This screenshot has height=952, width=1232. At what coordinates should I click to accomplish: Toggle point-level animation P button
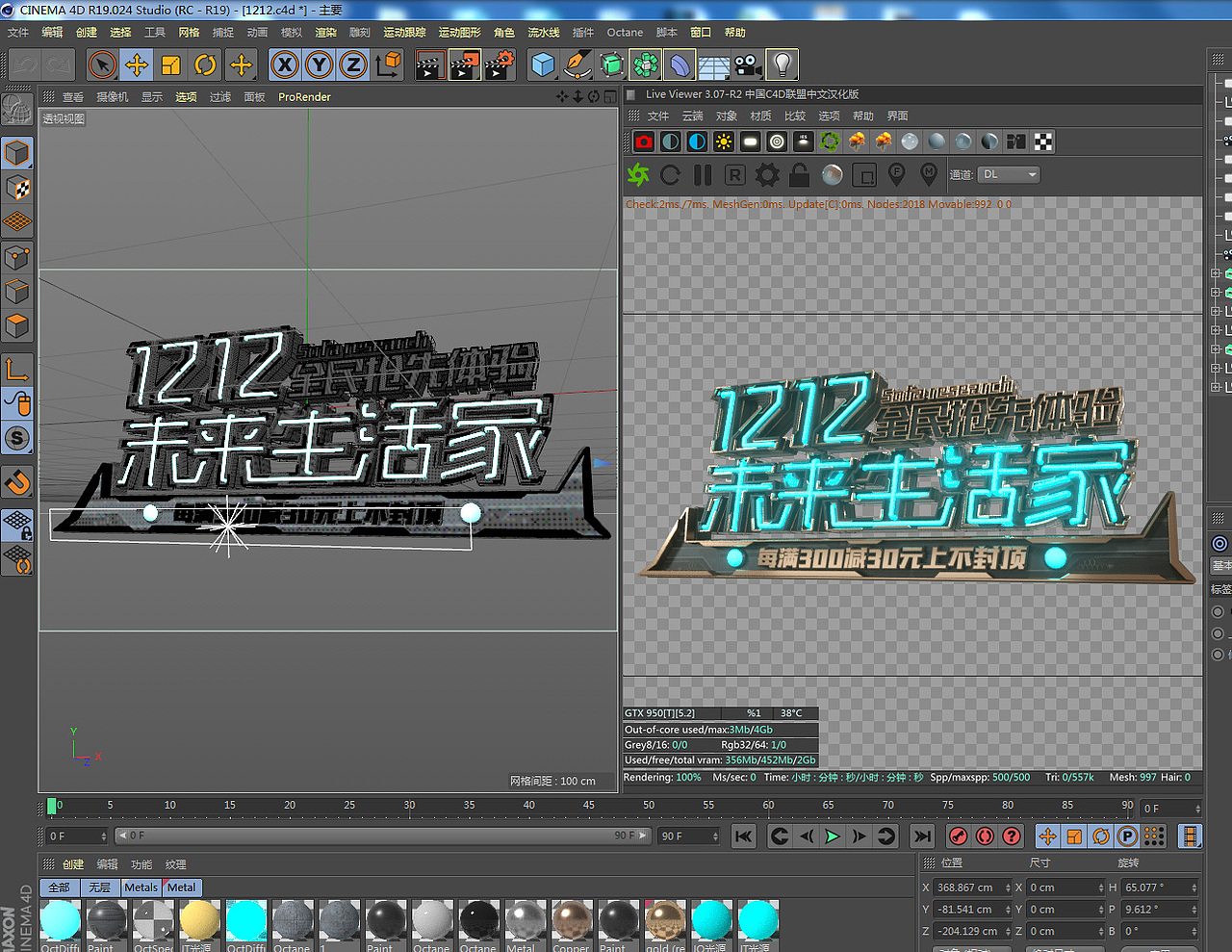pos(1128,836)
